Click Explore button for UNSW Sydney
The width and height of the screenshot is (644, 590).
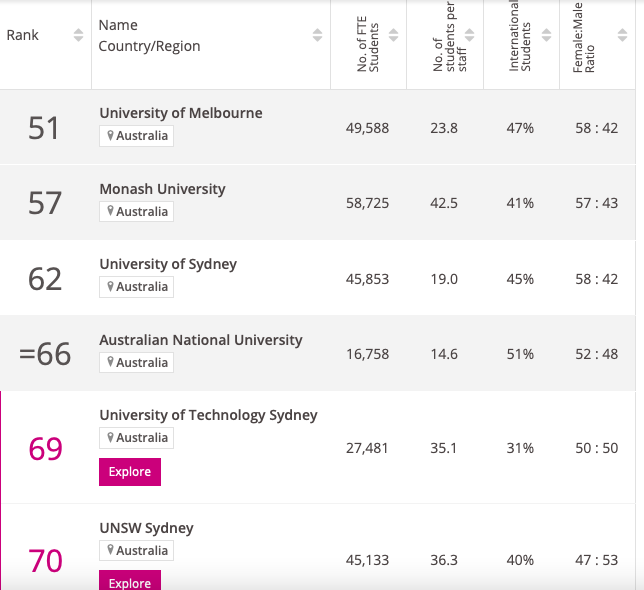coord(130,581)
